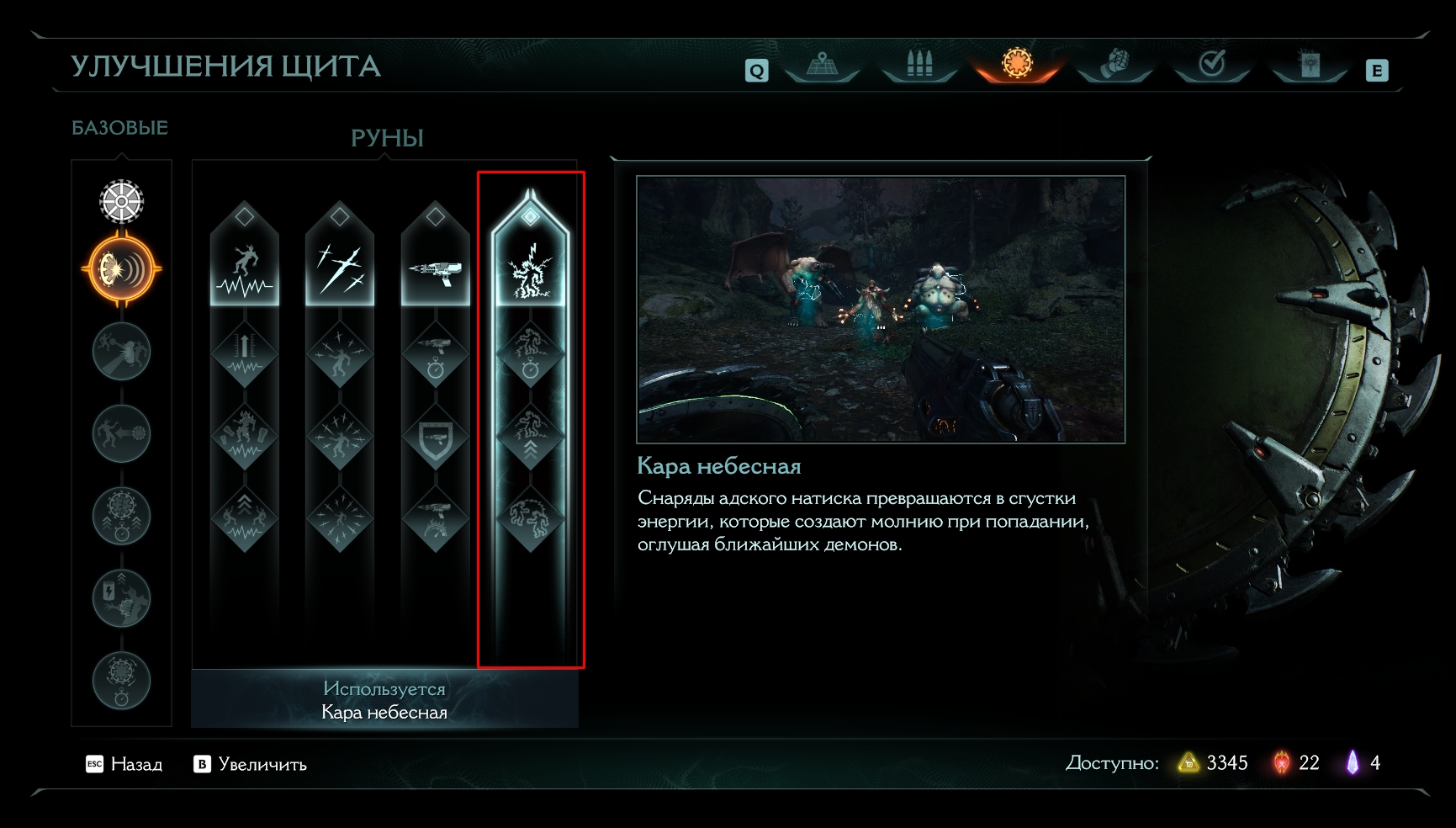The height and width of the screenshot is (828, 1456).
Task: Pick the shield emblem upgrade under turret rune
Action: point(436,438)
